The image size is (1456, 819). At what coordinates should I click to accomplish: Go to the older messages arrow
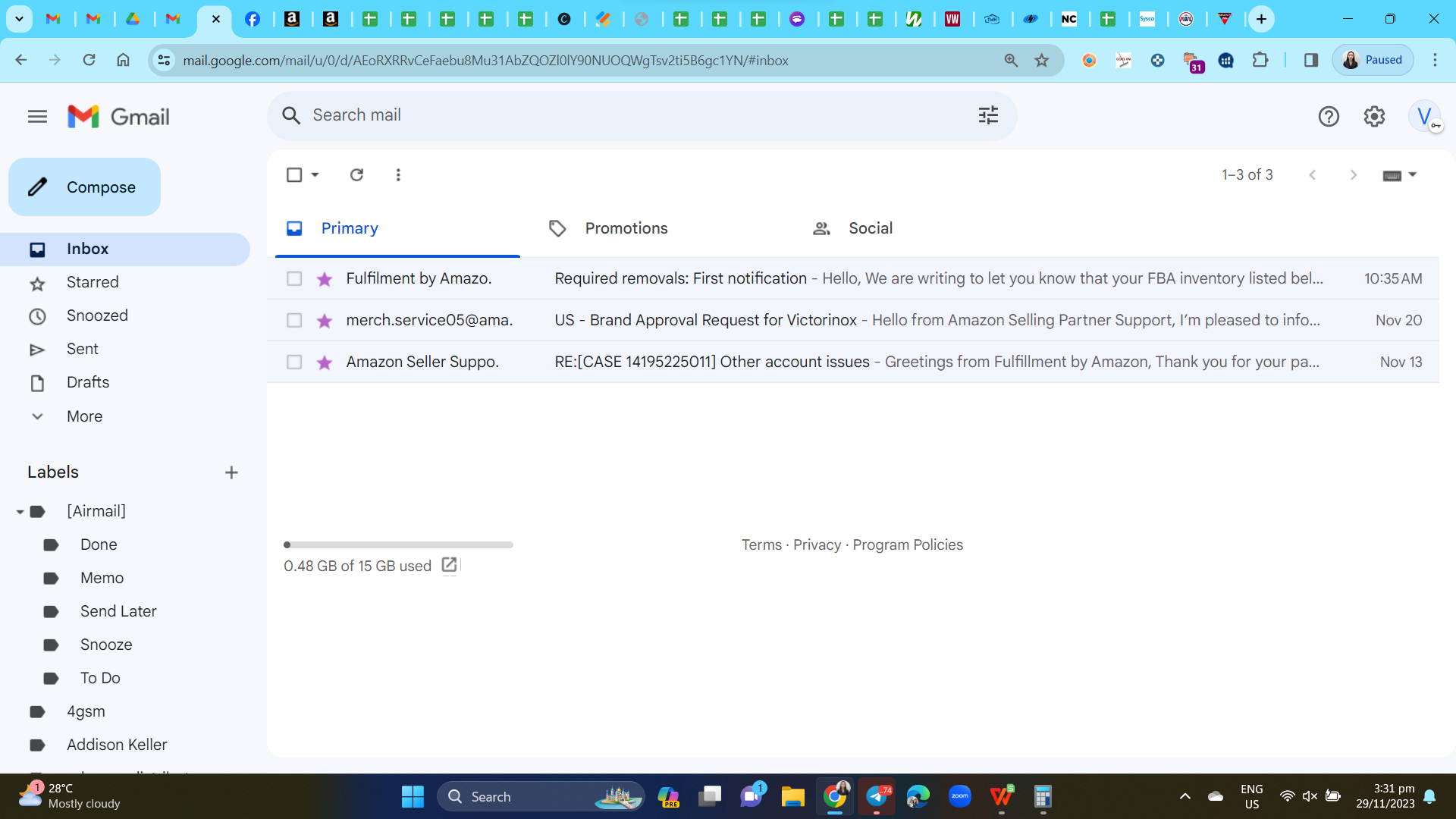coord(1354,175)
